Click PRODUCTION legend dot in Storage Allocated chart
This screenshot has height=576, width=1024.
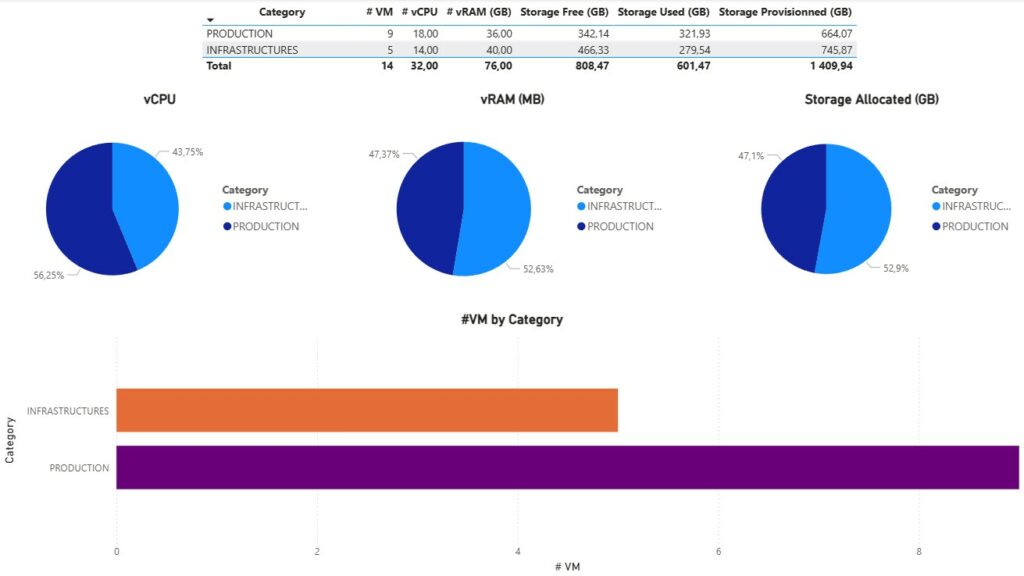click(936, 227)
